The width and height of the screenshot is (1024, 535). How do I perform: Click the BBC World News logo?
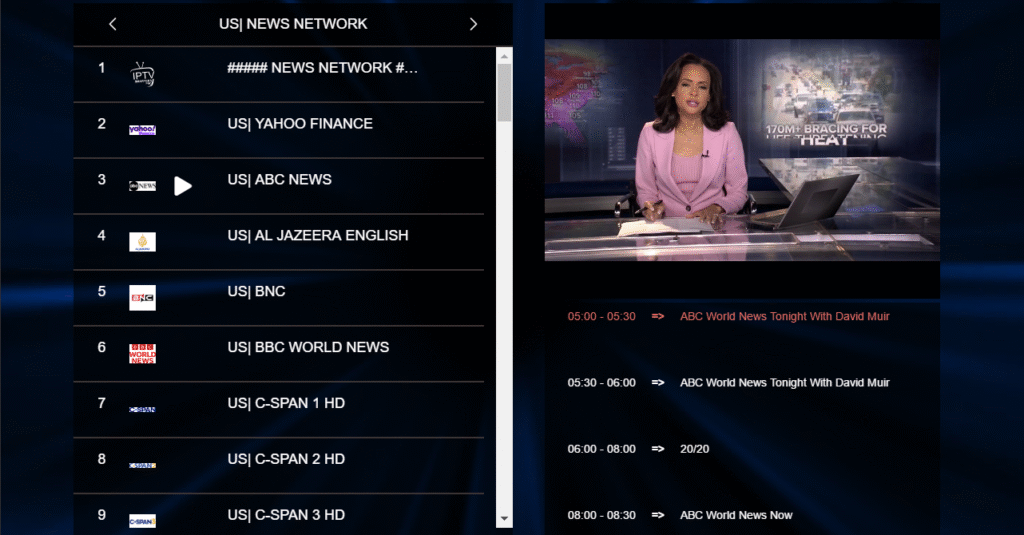coord(142,353)
